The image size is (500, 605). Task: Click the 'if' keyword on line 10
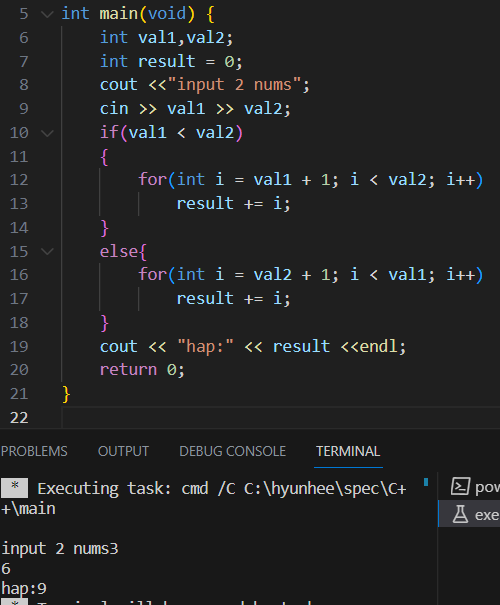pos(109,132)
